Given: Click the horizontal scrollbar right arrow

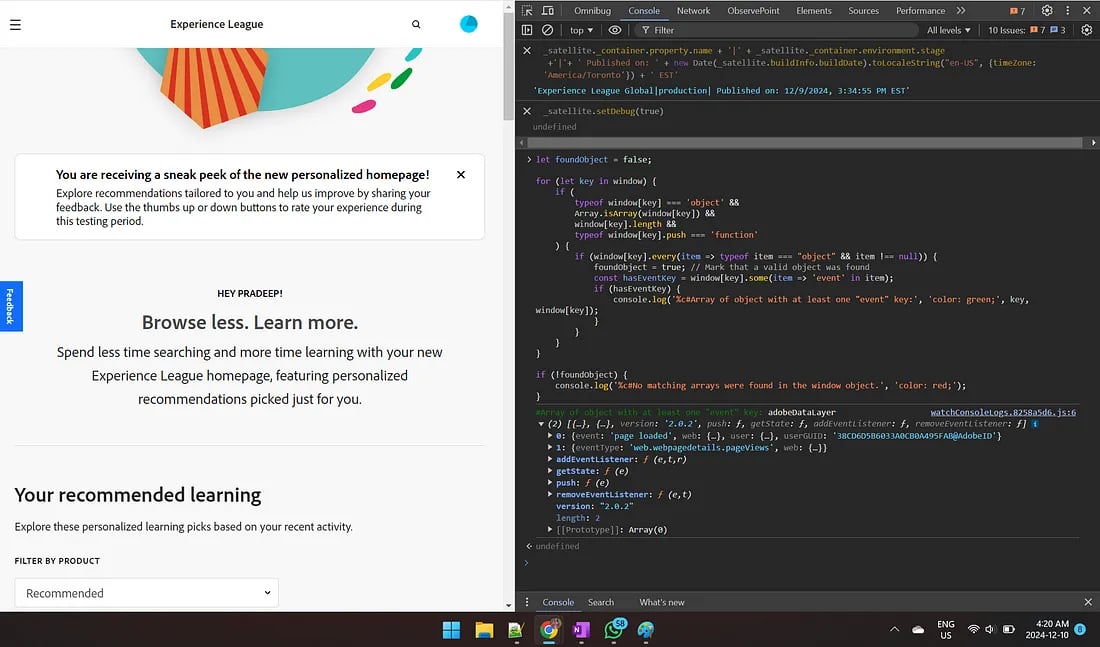Looking at the screenshot, I should [1093, 142].
